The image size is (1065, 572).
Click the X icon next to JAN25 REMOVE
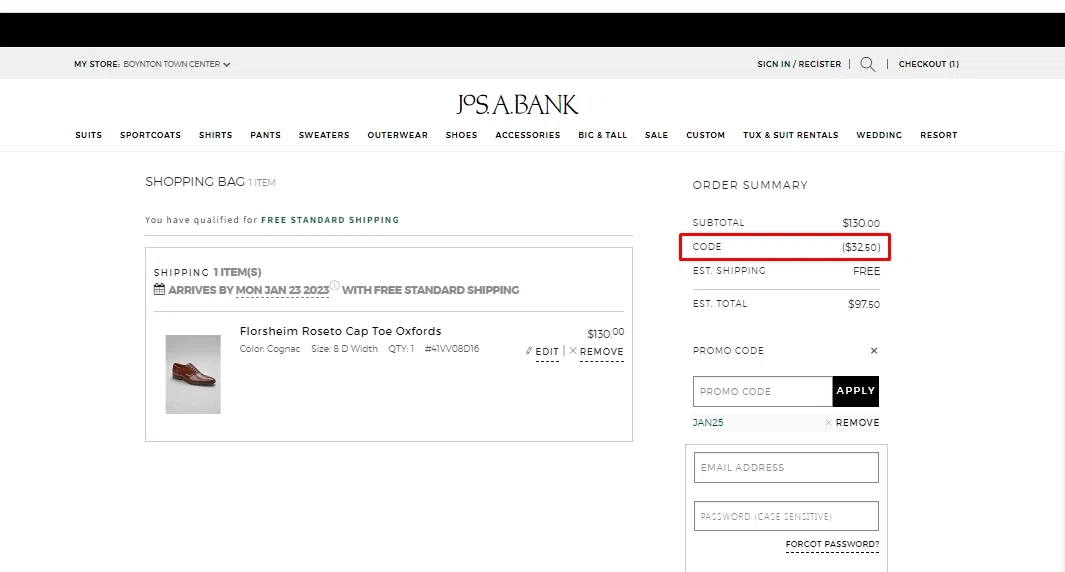click(828, 423)
